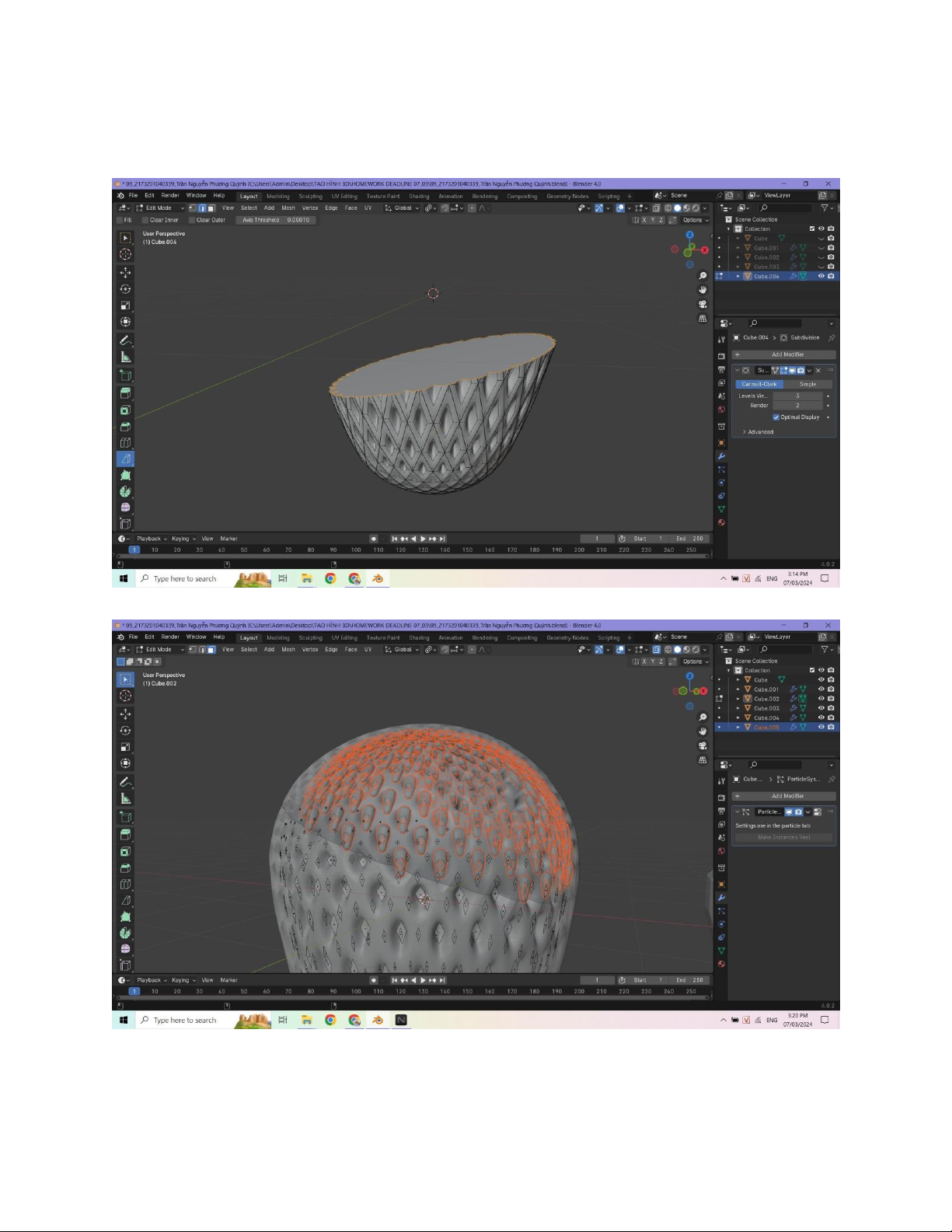This screenshot has width=952, height=1232.
Task: Click the Levels Viewport value field
Action: [x=797, y=396]
